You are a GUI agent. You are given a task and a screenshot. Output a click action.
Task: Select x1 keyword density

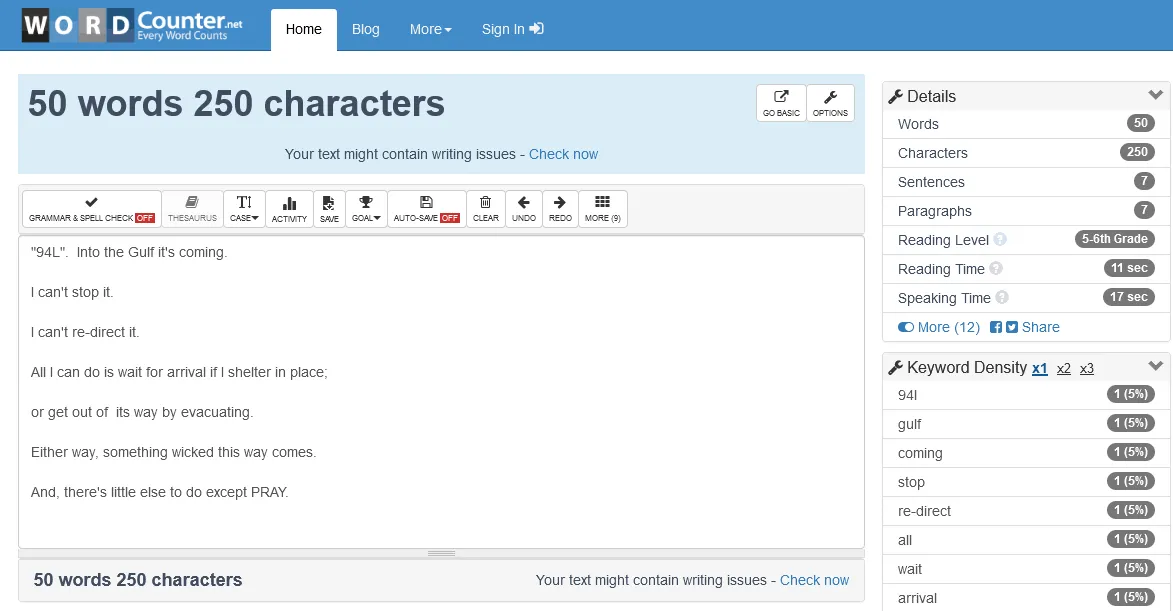click(x=1040, y=368)
